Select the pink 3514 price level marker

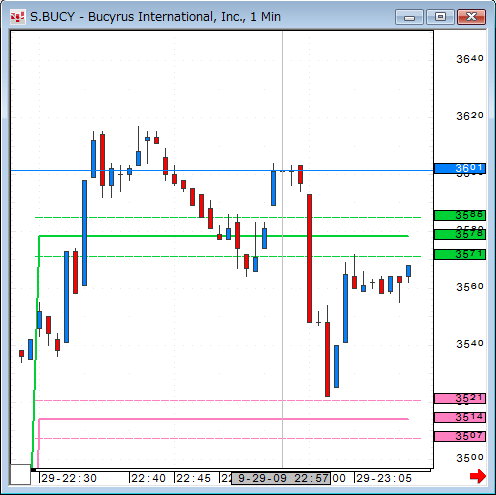[460, 417]
